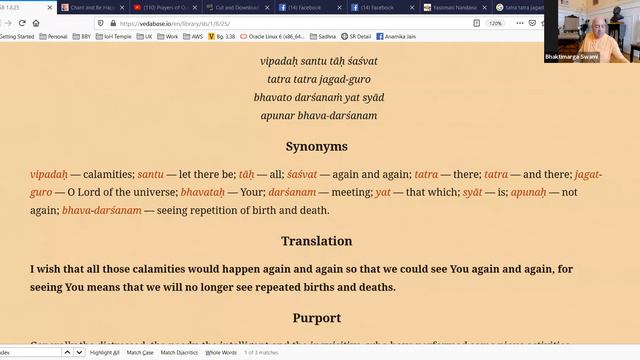
Task: Close the Chant and Be Happy tab
Action: pyautogui.click(x=122, y=7)
